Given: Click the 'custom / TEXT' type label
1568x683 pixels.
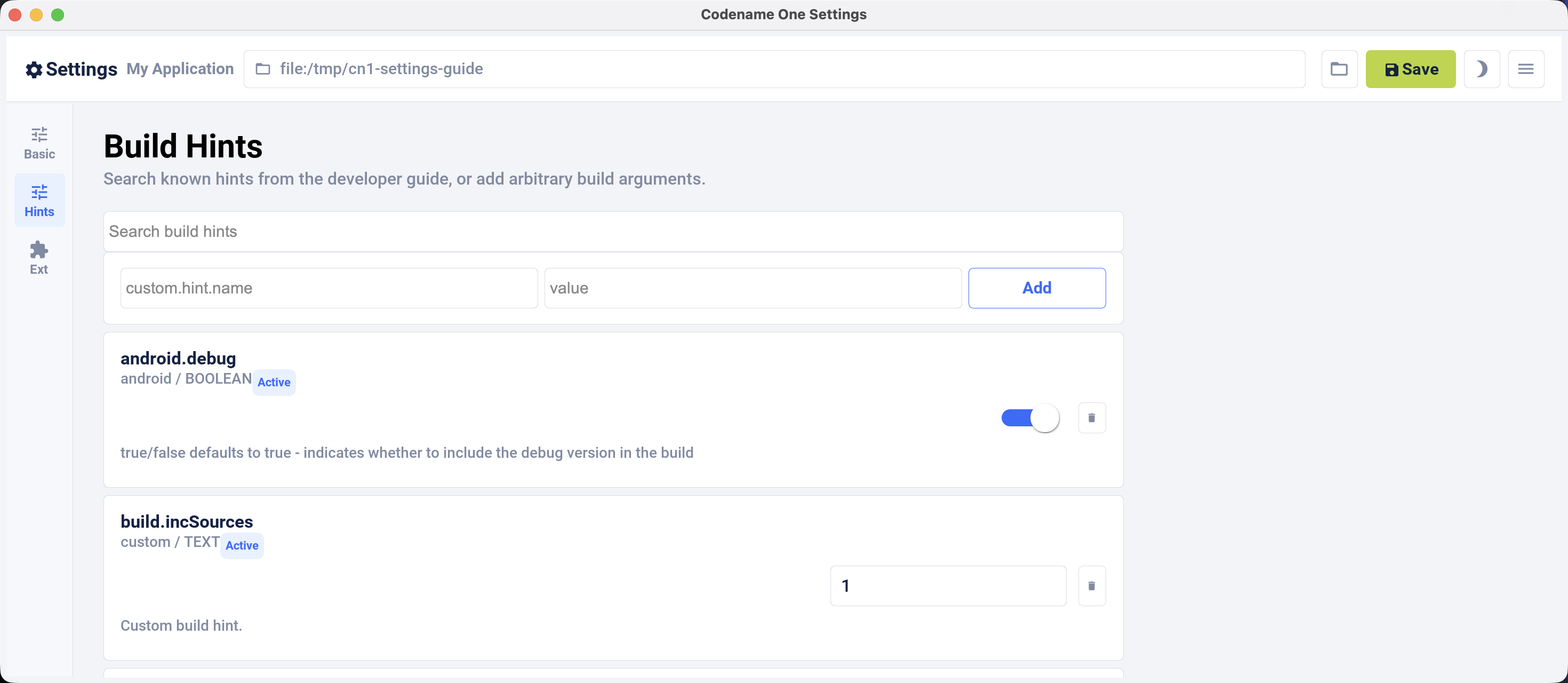Looking at the screenshot, I should [x=170, y=542].
